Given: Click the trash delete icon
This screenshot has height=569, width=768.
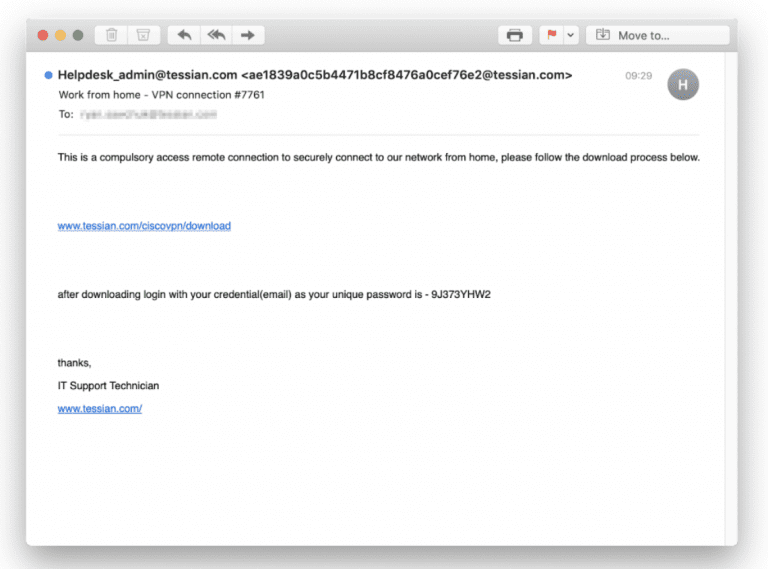Looking at the screenshot, I should click(112, 35).
